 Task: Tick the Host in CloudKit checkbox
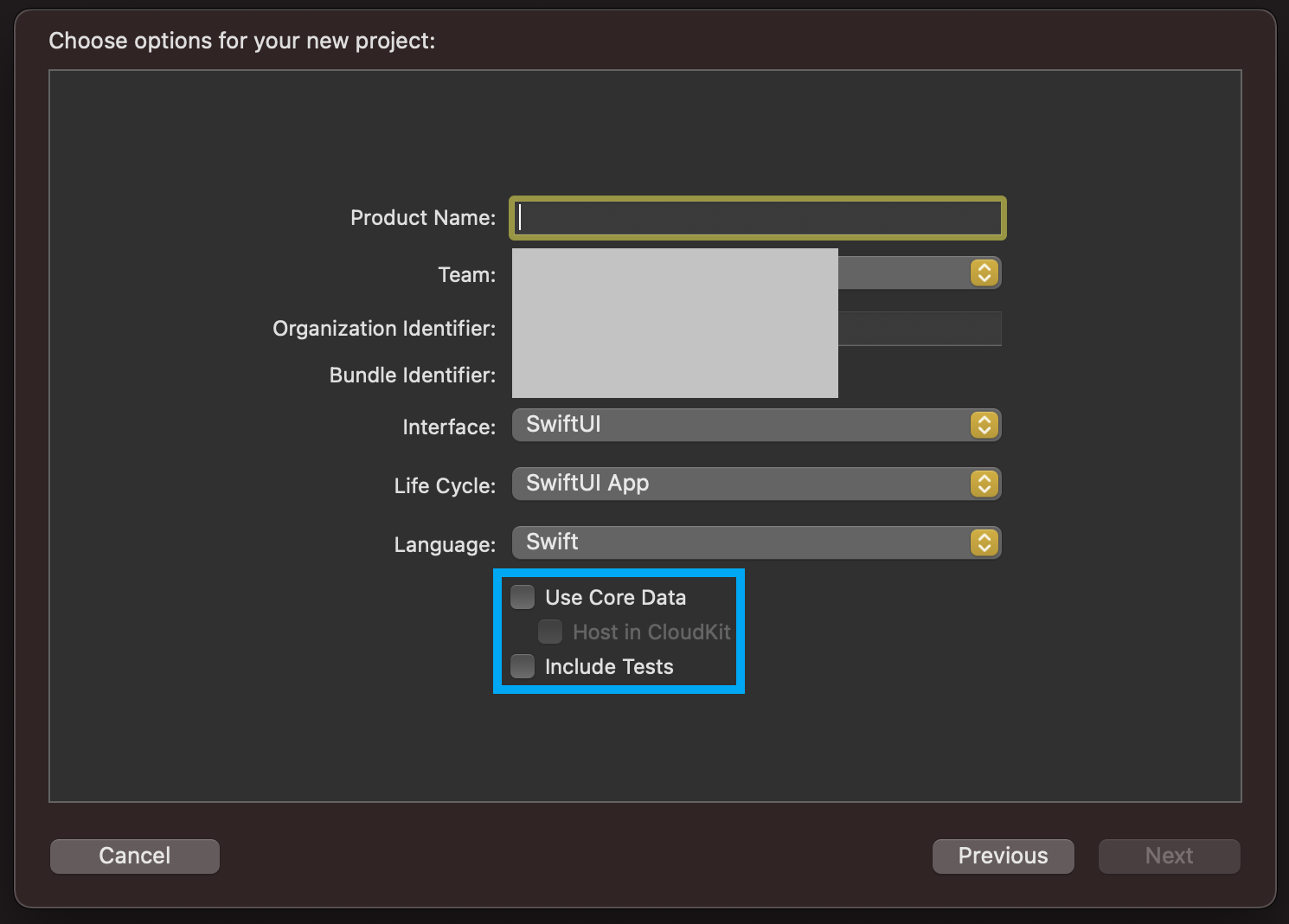pos(550,632)
